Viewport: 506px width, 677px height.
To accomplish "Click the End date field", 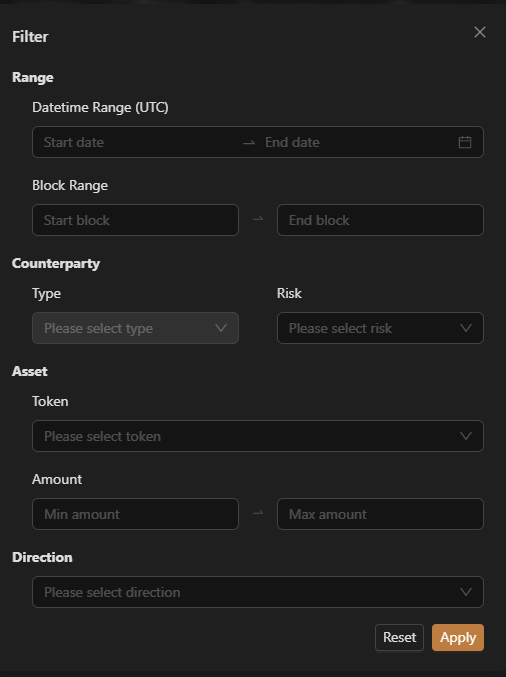I will coord(358,142).
